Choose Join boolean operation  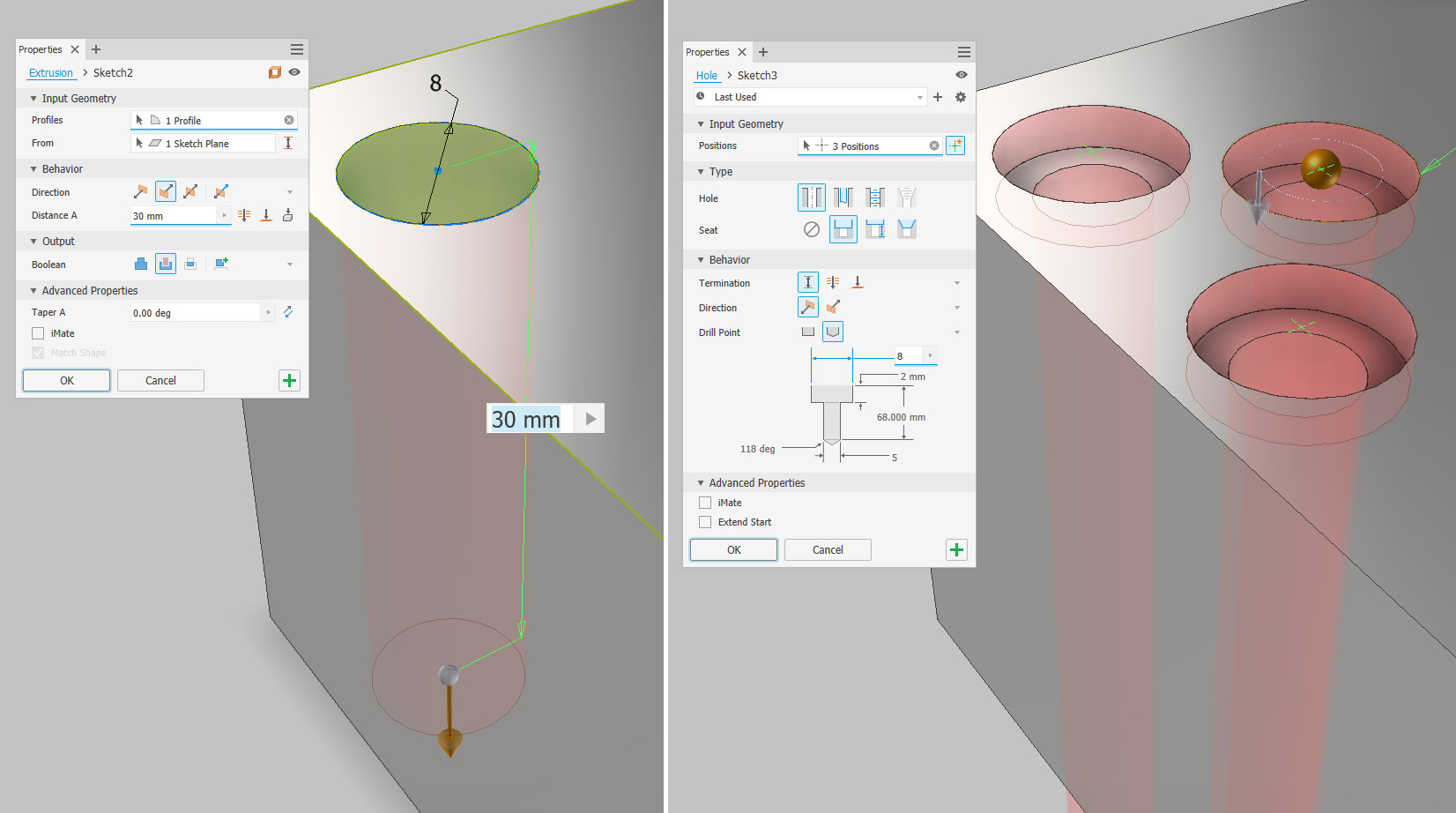point(141,264)
